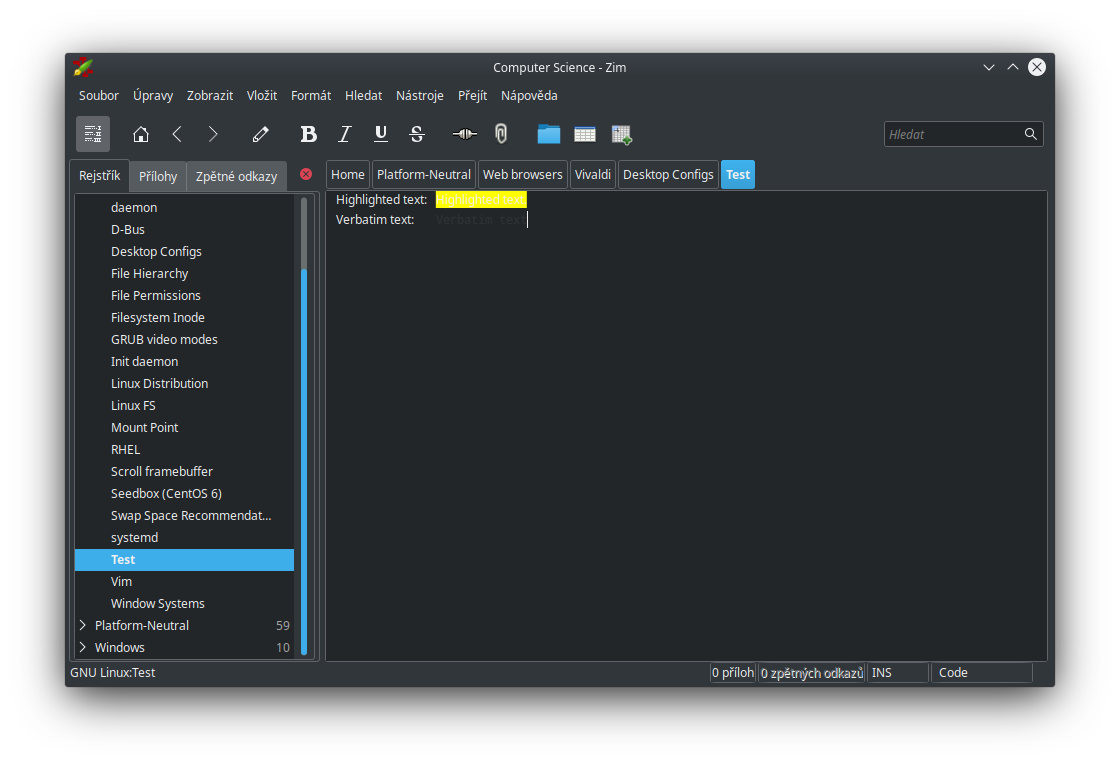Toggle underline formatting

pyautogui.click(x=381, y=133)
